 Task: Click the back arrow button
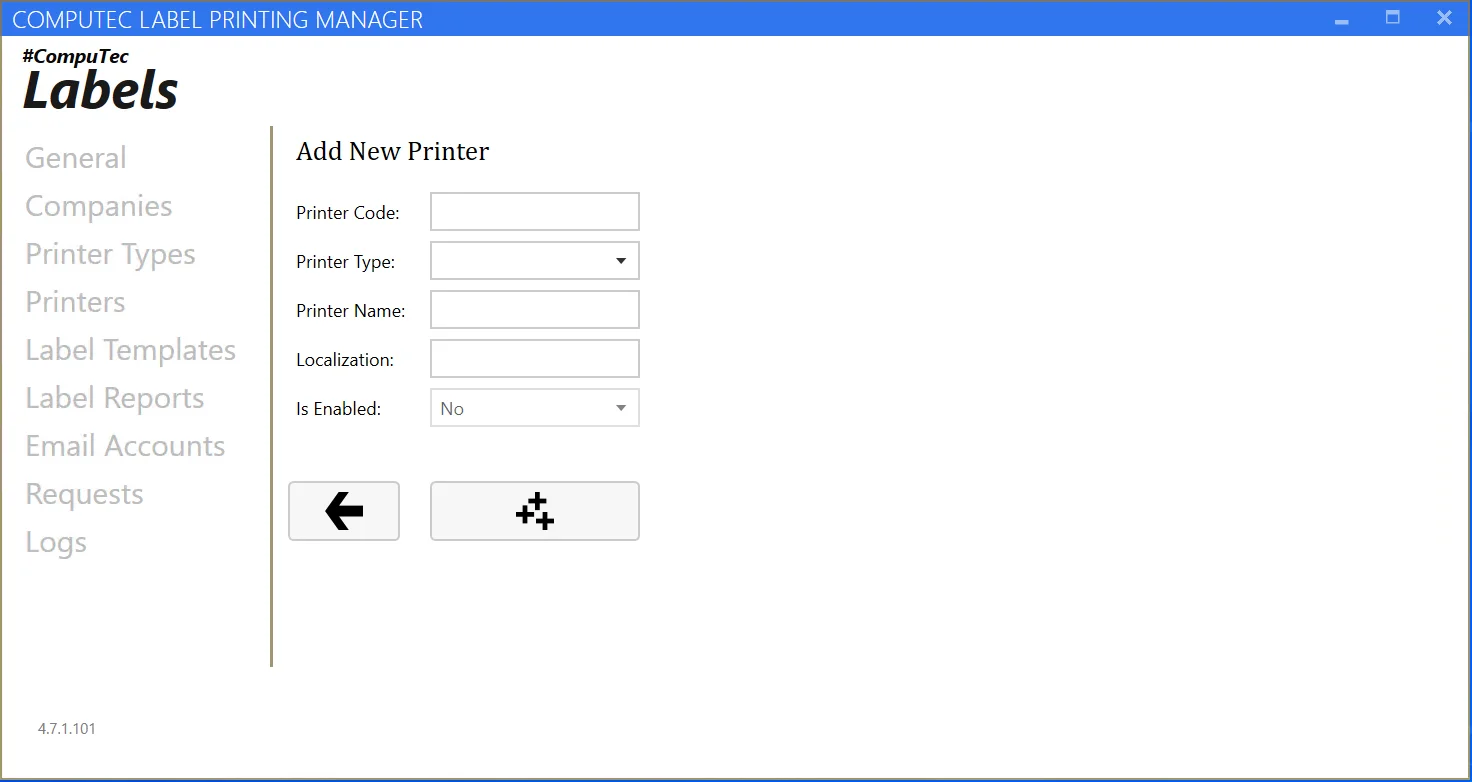tap(344, 511)
